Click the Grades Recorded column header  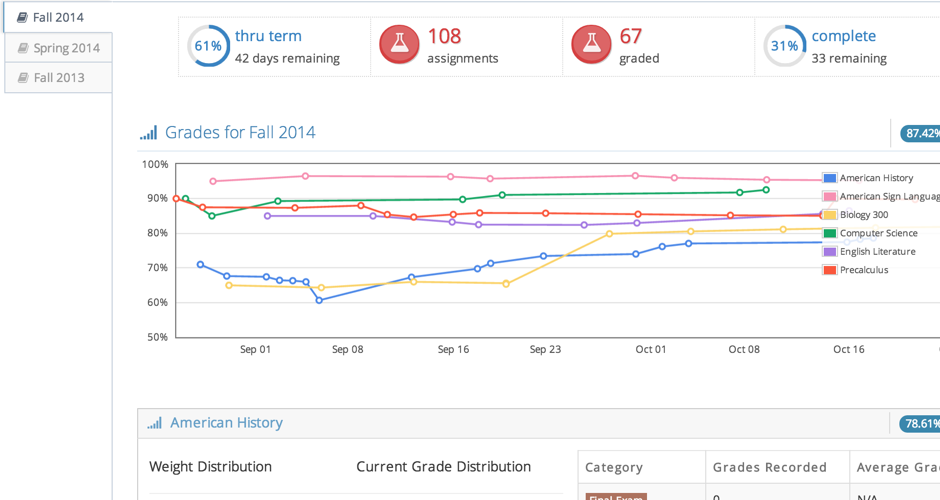point(769,467)
